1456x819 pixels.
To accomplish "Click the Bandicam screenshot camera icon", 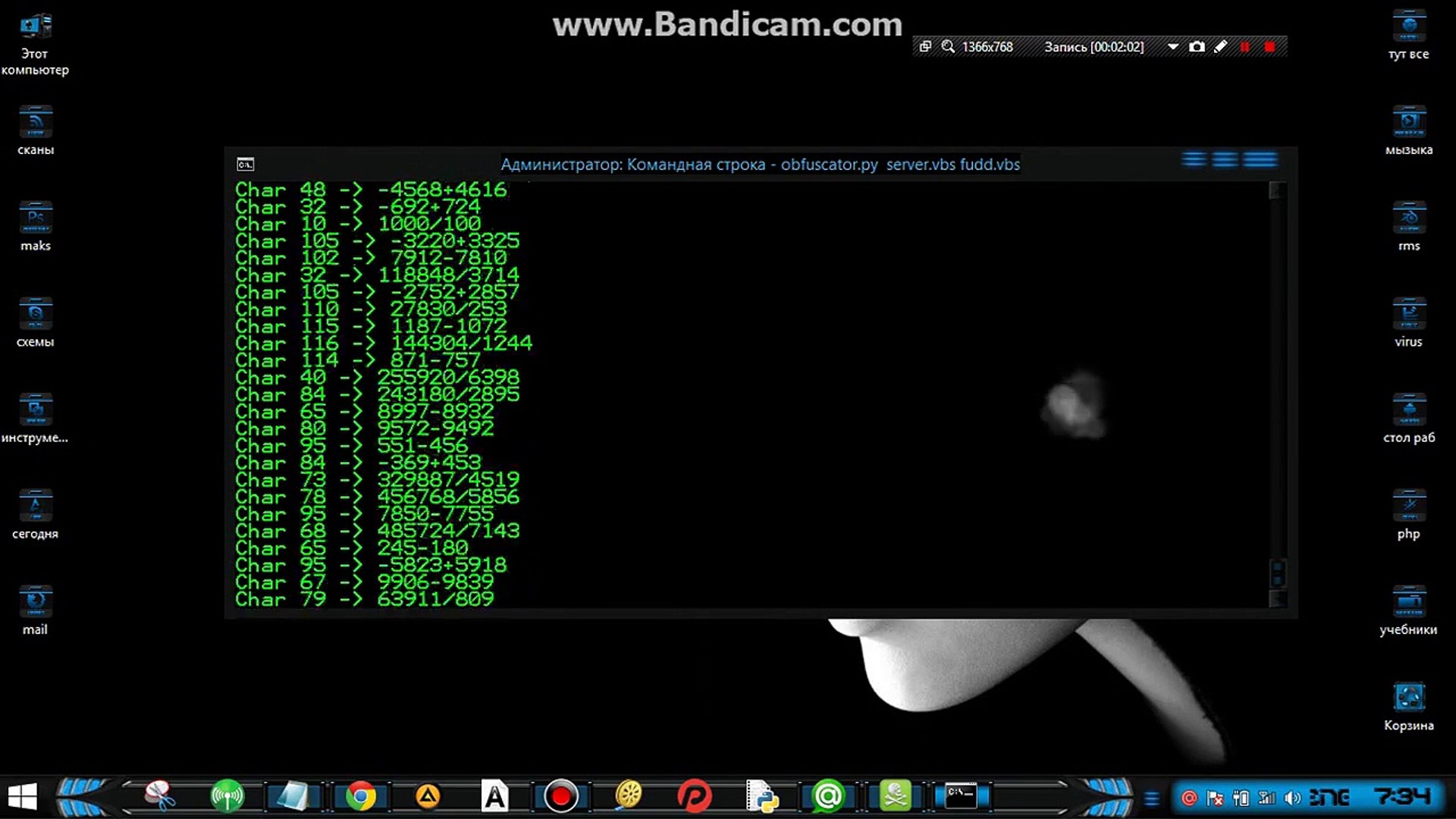I will click(1197, 47).
